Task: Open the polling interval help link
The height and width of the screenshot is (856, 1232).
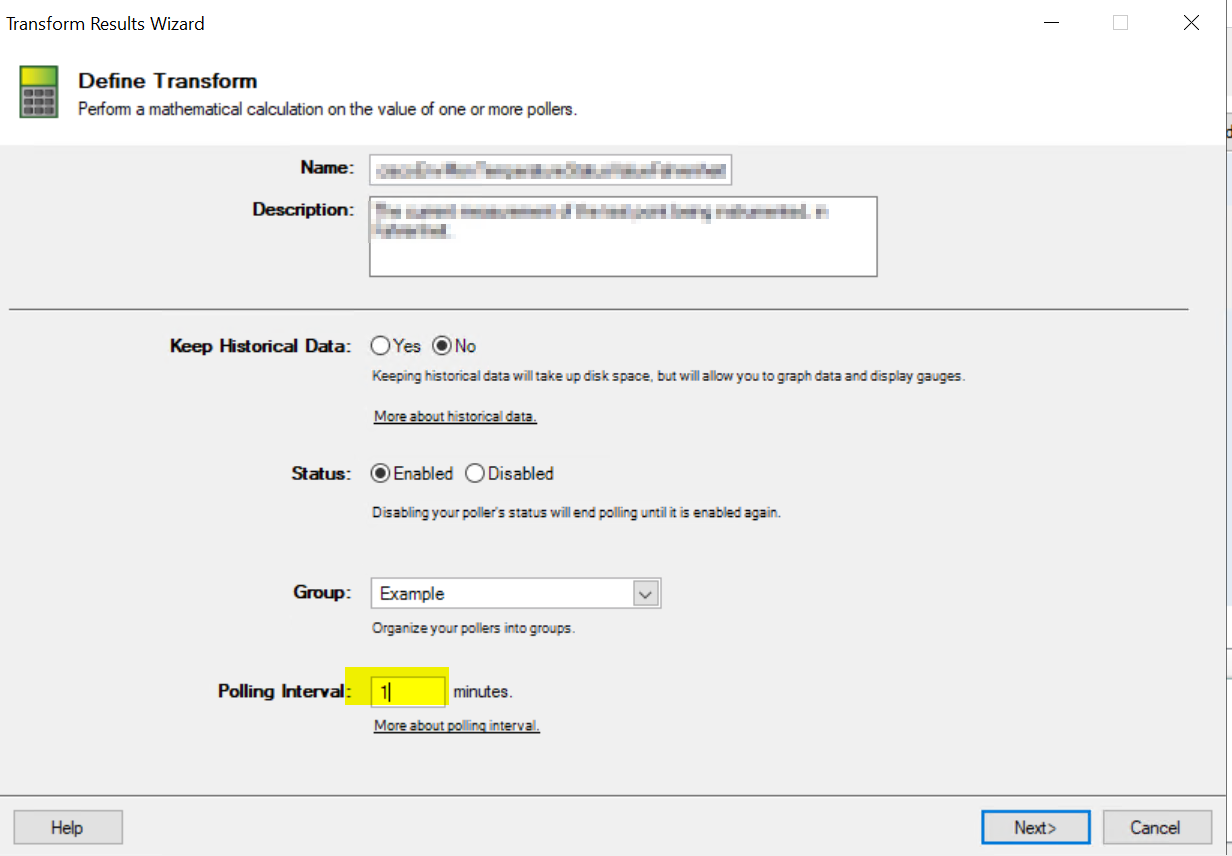Action: tap(456, 725)
